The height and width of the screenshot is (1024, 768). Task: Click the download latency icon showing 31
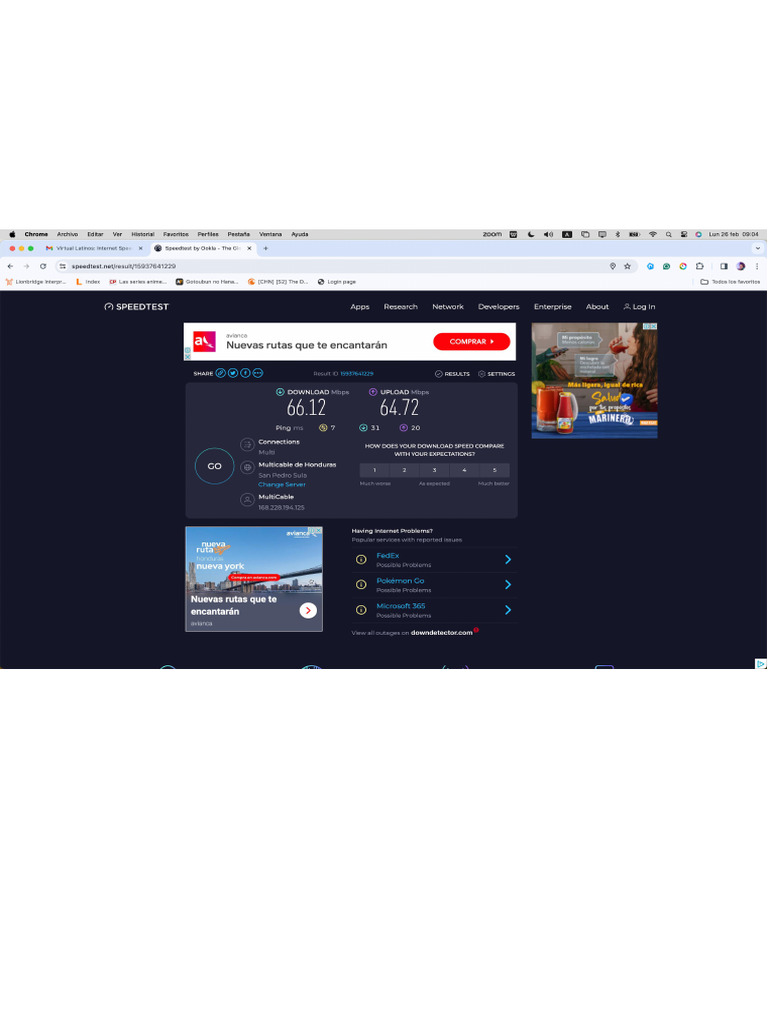tap(363, 428)
